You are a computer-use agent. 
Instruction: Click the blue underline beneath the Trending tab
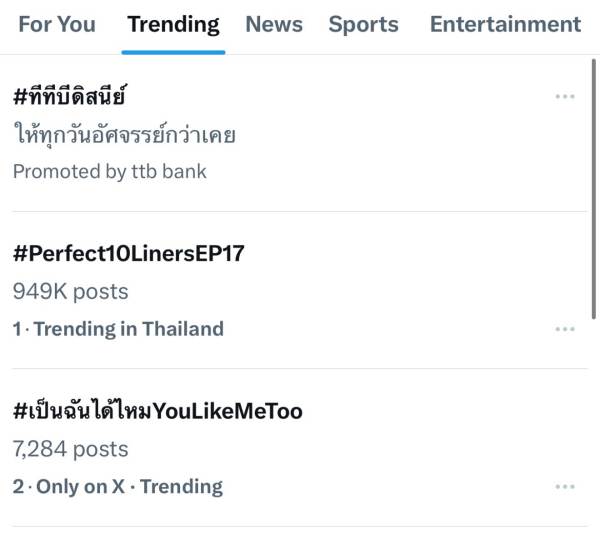(173, 51)
